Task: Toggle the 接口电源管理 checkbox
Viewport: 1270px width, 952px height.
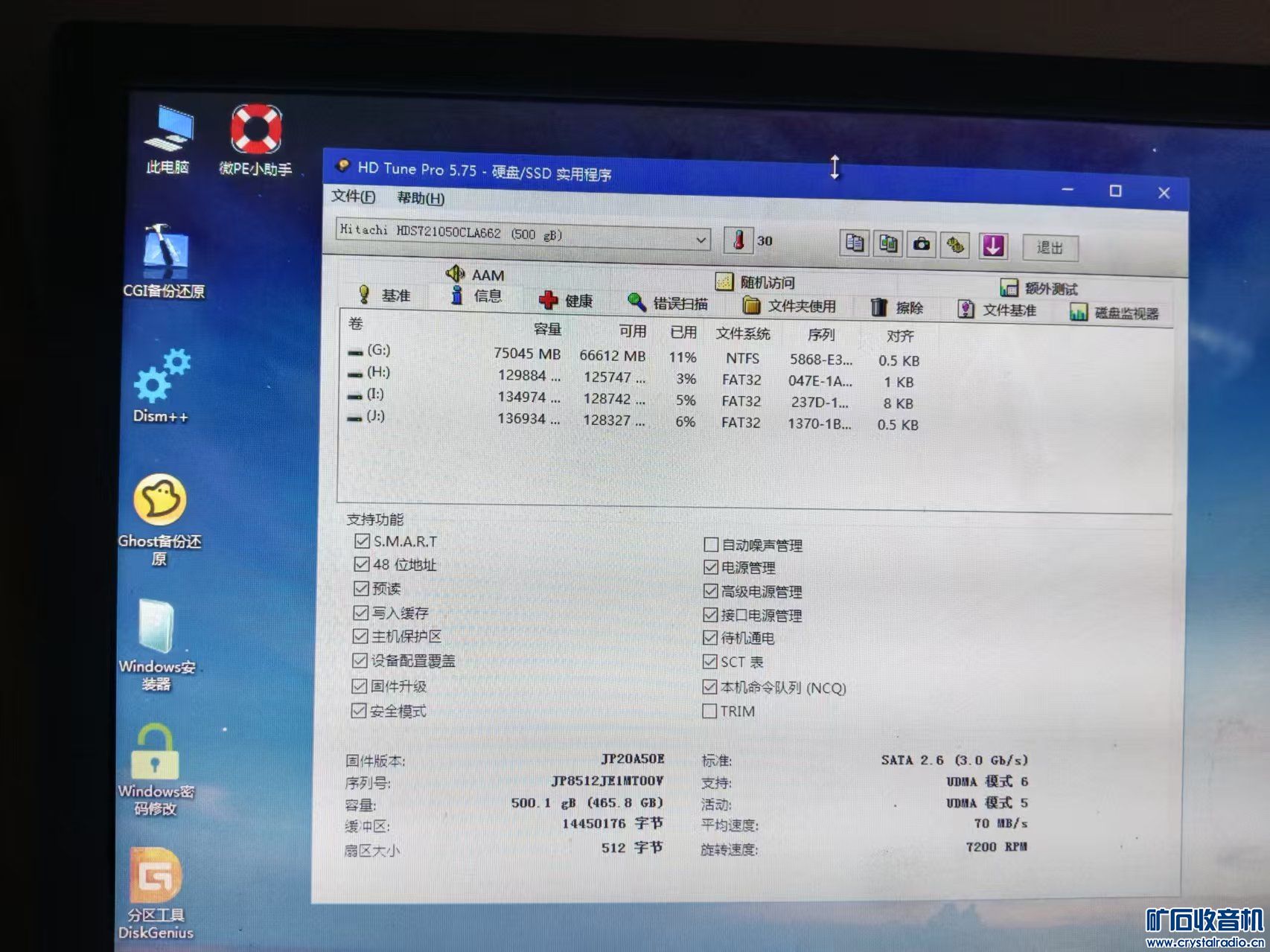Action: pyautogui.click(x=710, y=615)
